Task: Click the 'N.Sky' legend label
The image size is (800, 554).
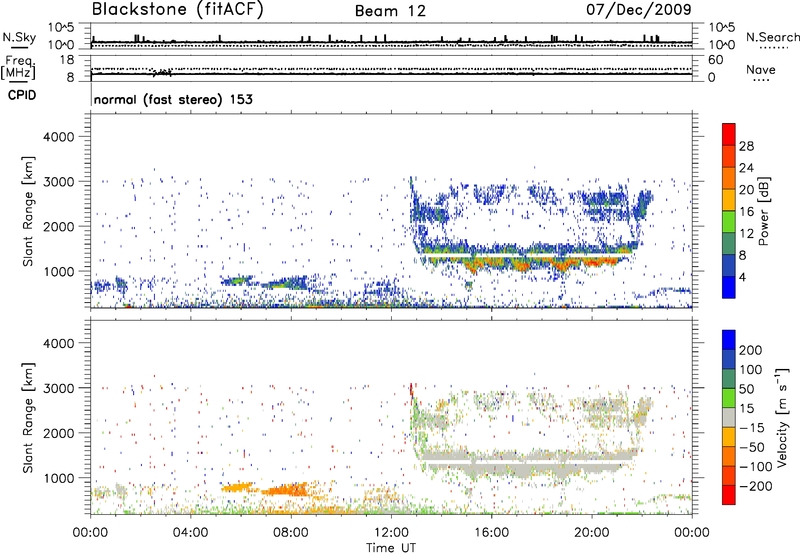Action: 19,37
